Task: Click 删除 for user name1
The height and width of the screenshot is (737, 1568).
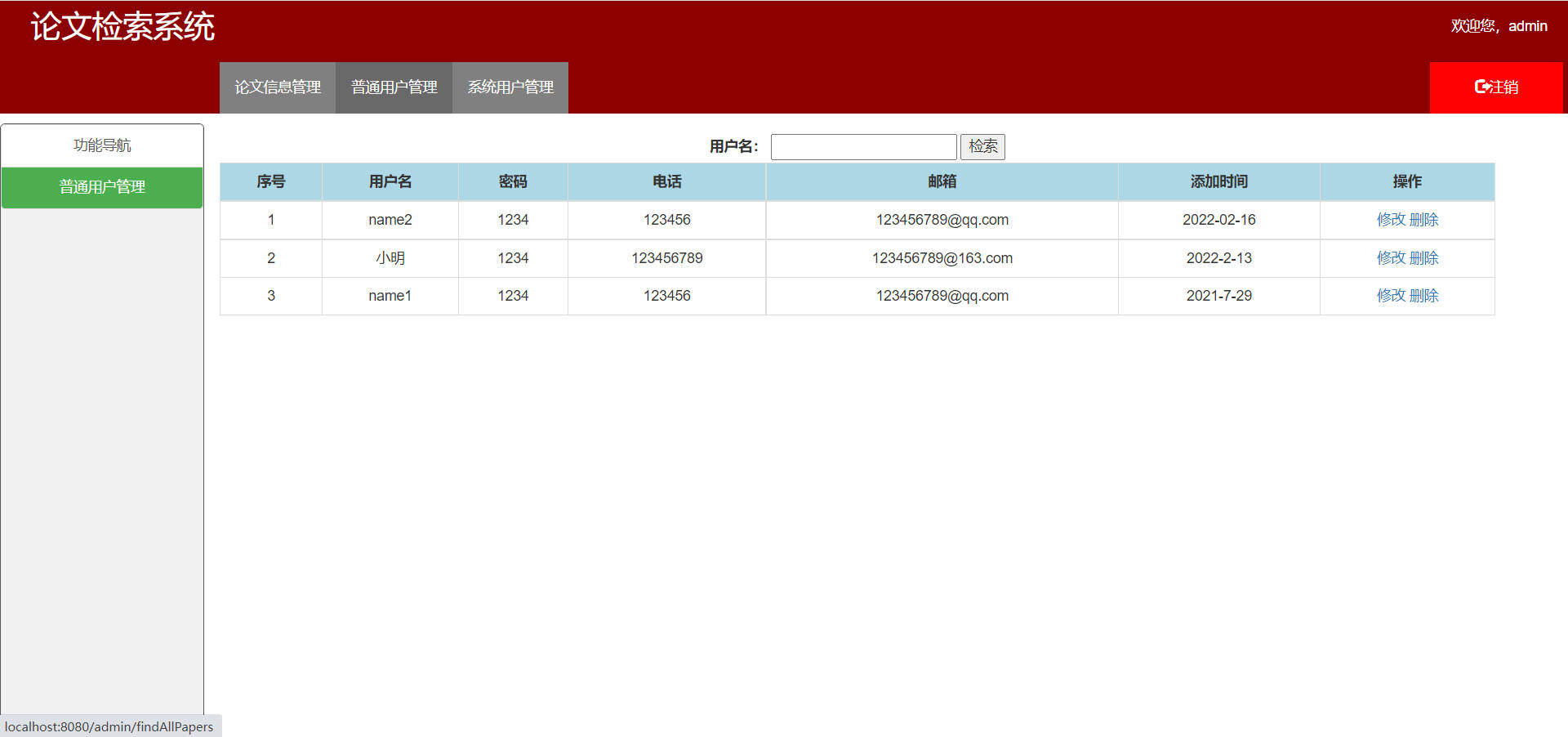Action: click(x=1424, y=296)
